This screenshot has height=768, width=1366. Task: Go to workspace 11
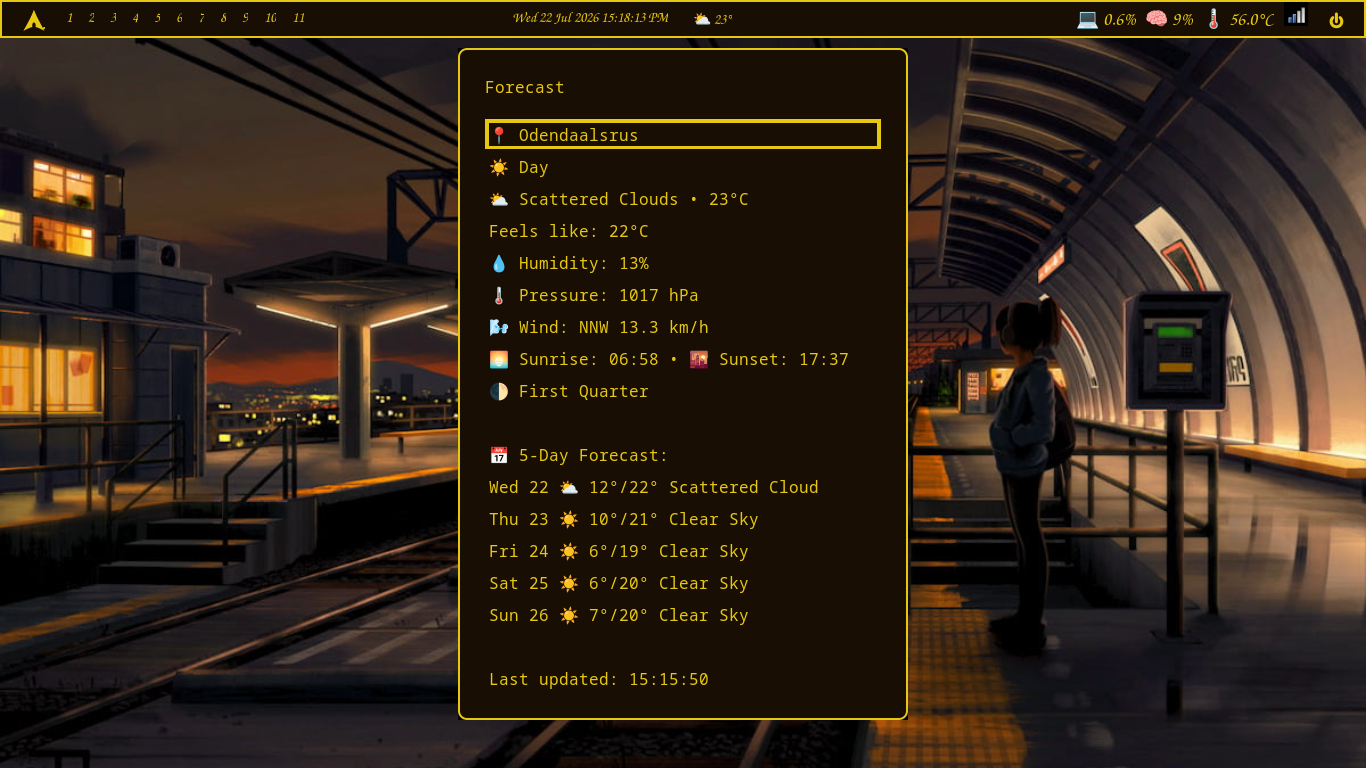pyautogui.click(x=299, y=18)
